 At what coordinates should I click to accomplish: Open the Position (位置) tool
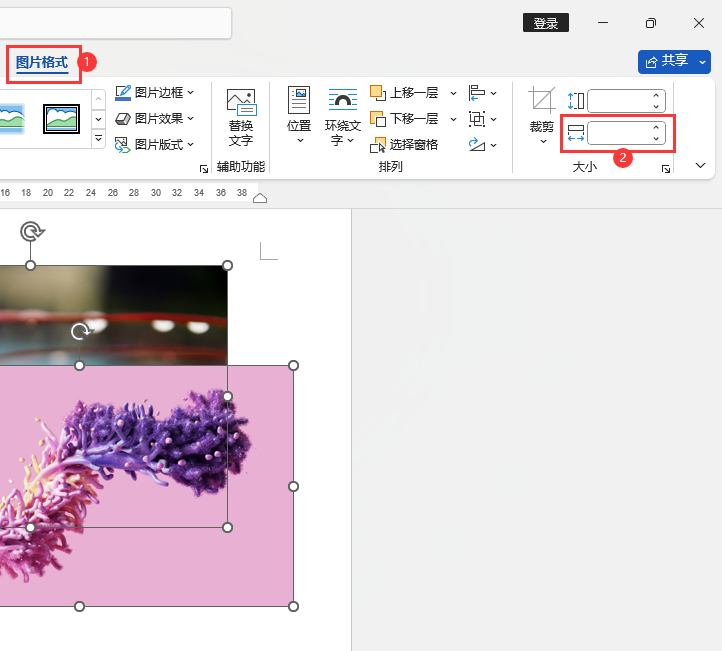299,101
